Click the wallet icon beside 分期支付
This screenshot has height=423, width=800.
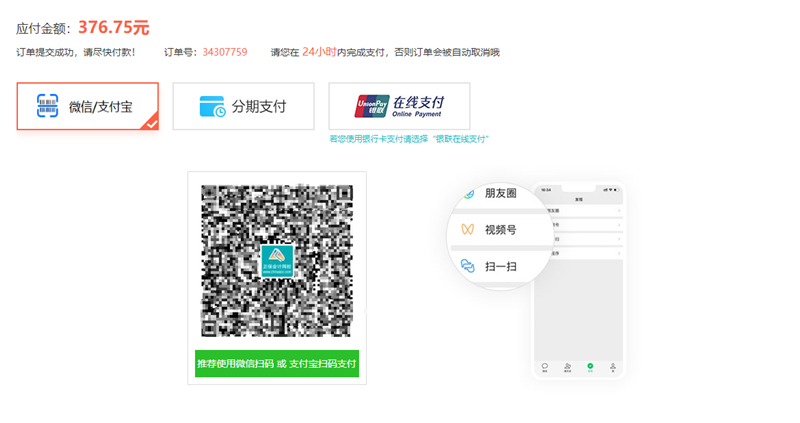pyautogui.click(x=212, y=106)
